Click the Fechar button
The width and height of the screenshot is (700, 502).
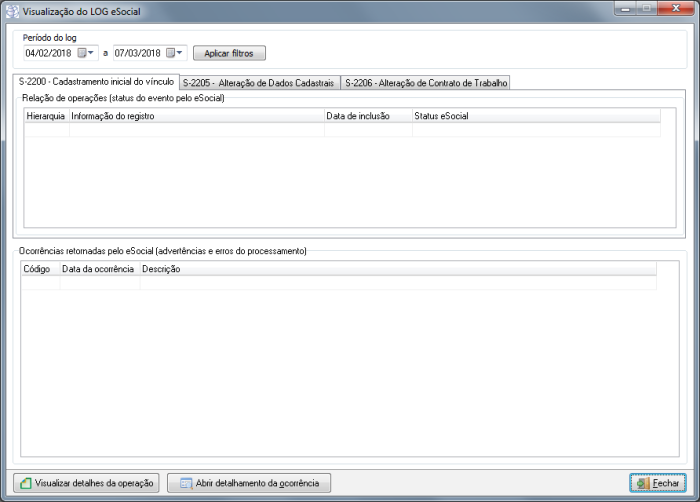[x=658, y=483]
